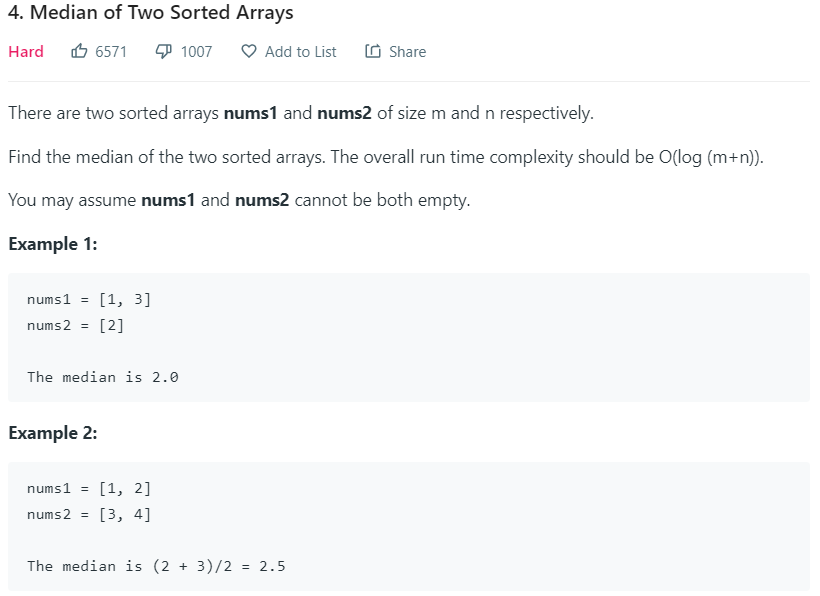Select the Hard difficulty label

26,51
